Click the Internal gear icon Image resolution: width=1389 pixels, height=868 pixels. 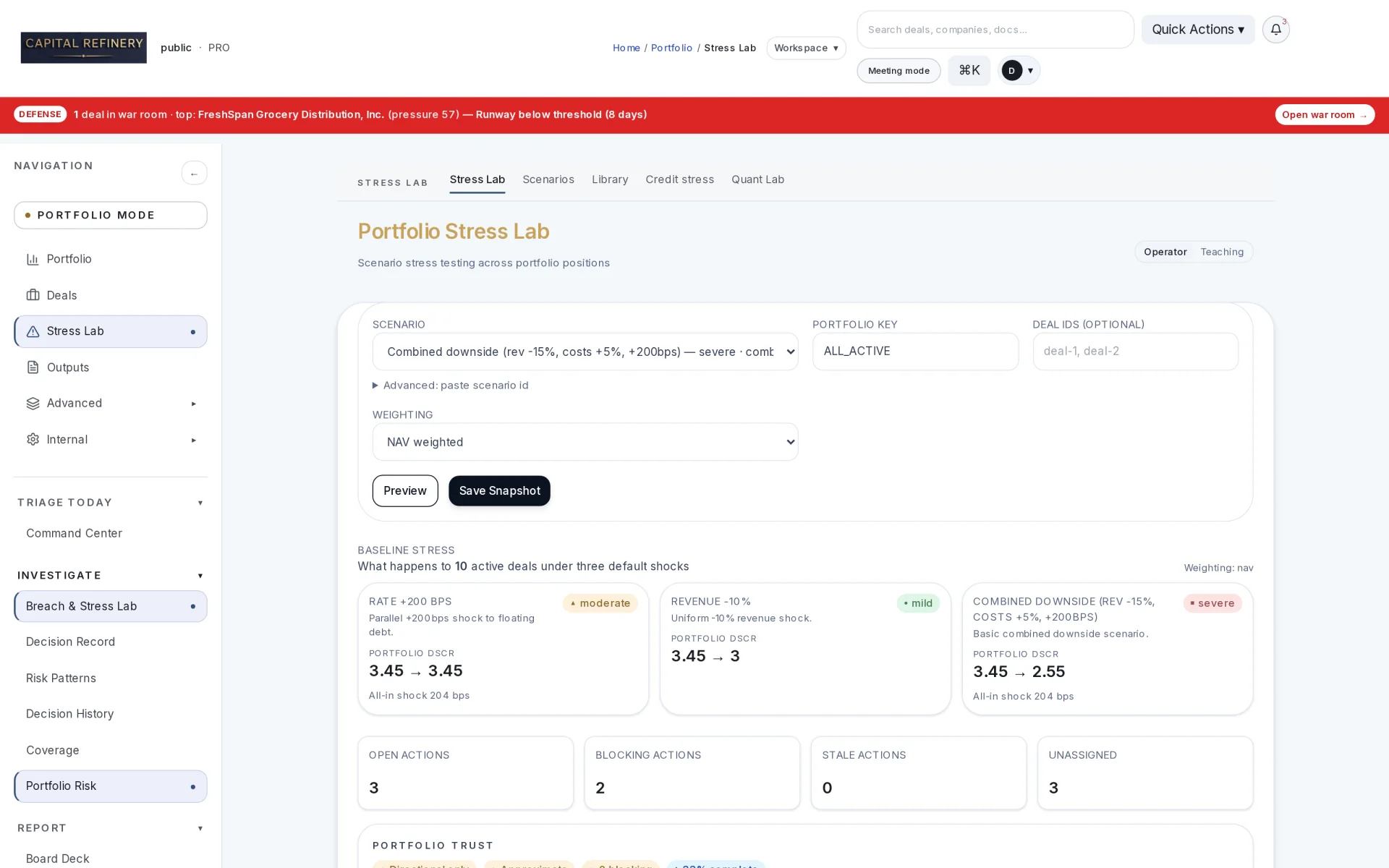(33, 440)
